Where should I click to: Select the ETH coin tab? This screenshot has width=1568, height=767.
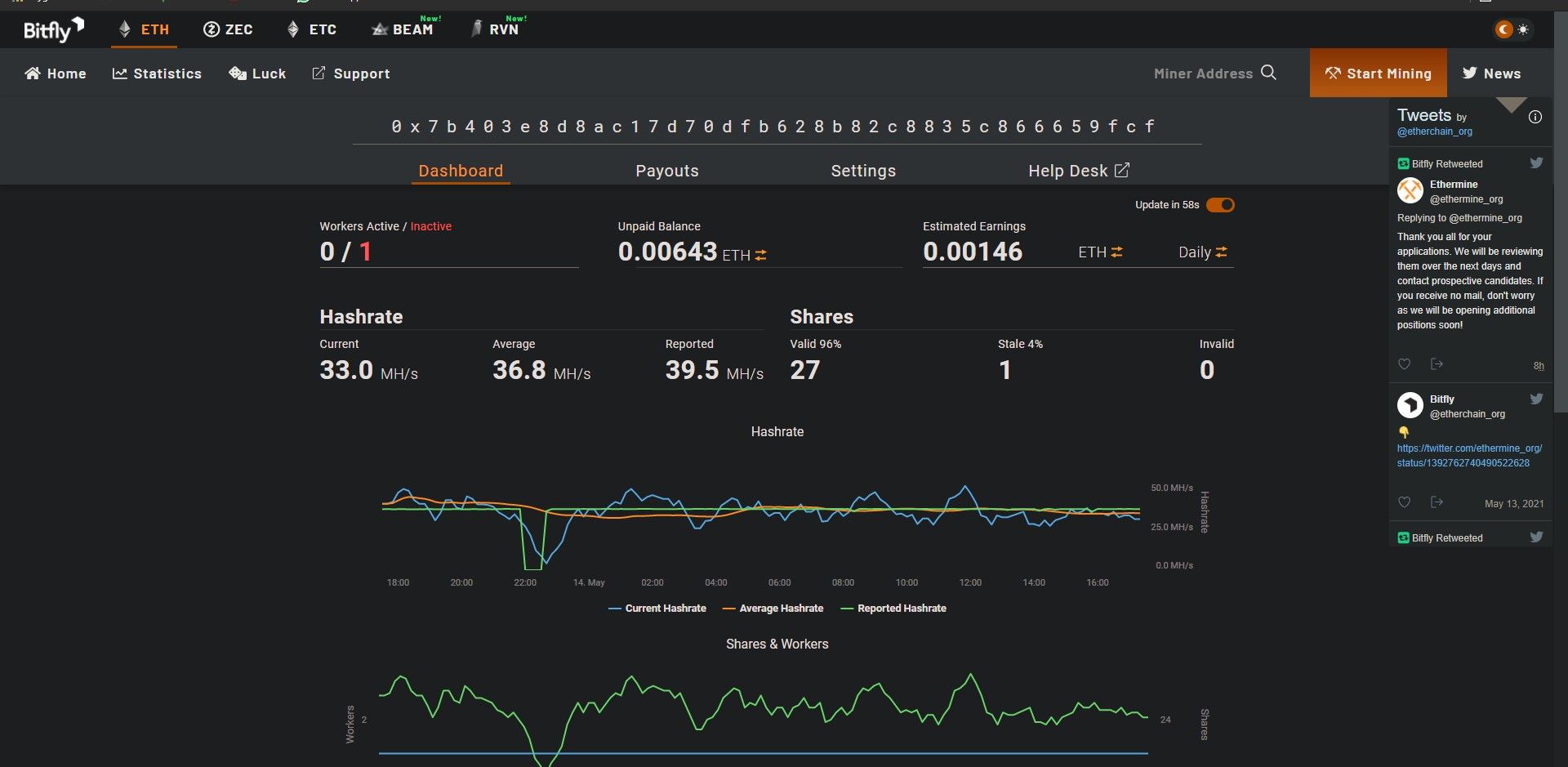click(x=145, y=29)
